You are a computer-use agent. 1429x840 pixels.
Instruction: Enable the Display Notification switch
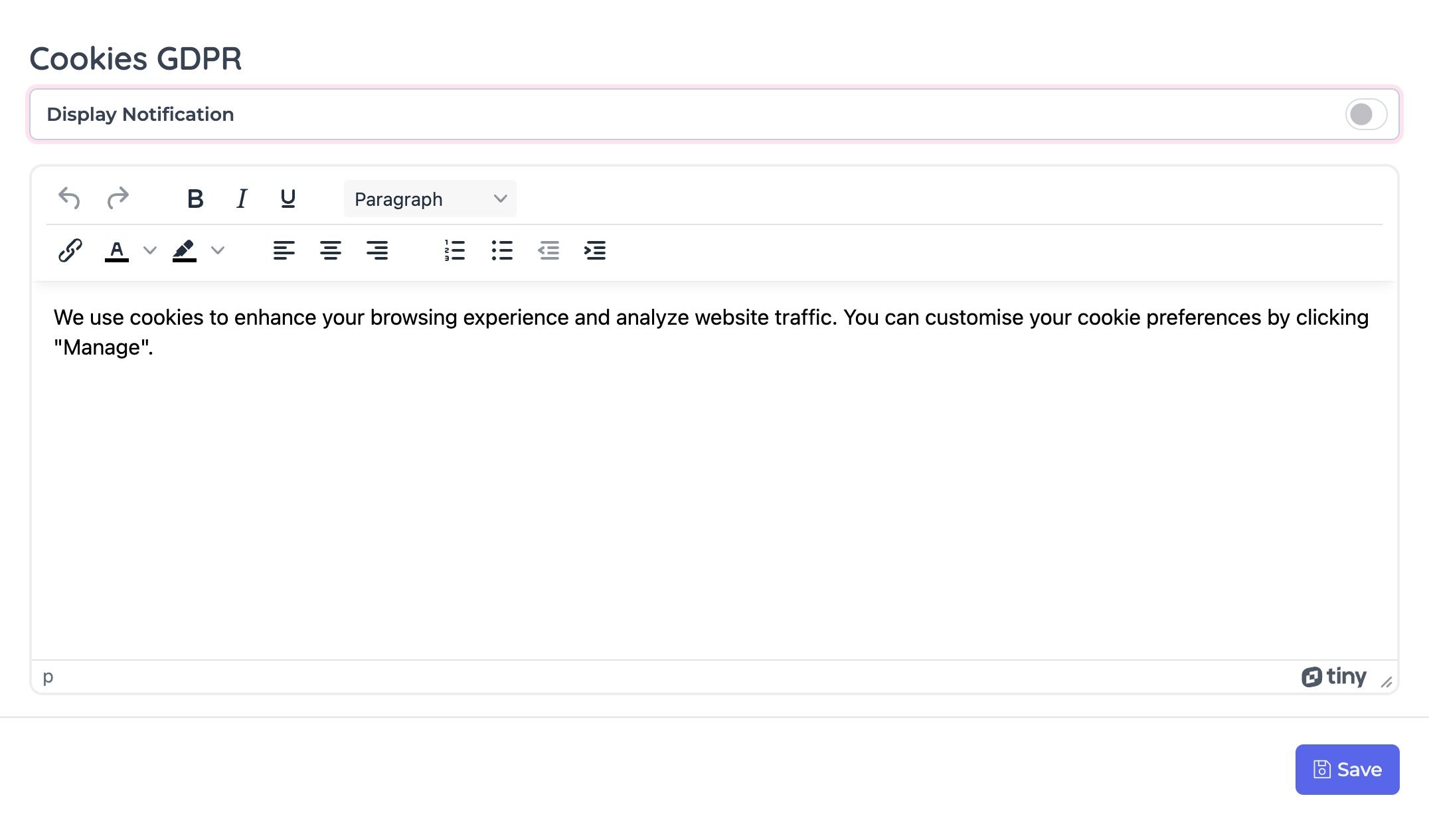pos(1365,114)
